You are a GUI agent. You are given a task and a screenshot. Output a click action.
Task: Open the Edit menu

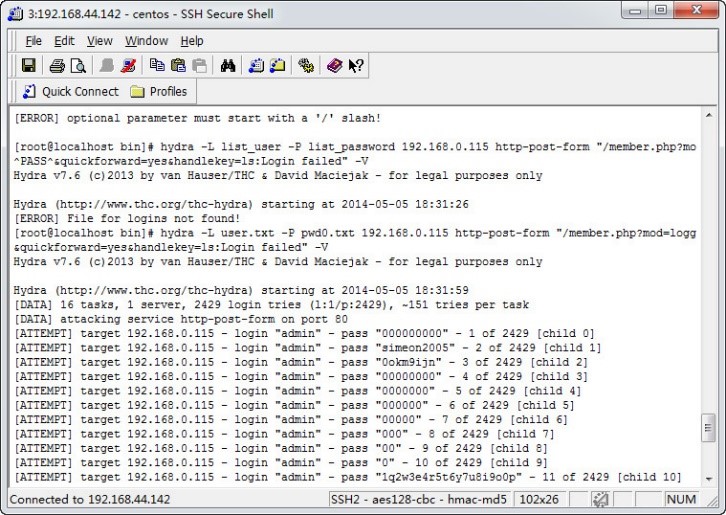pos(64,41)
